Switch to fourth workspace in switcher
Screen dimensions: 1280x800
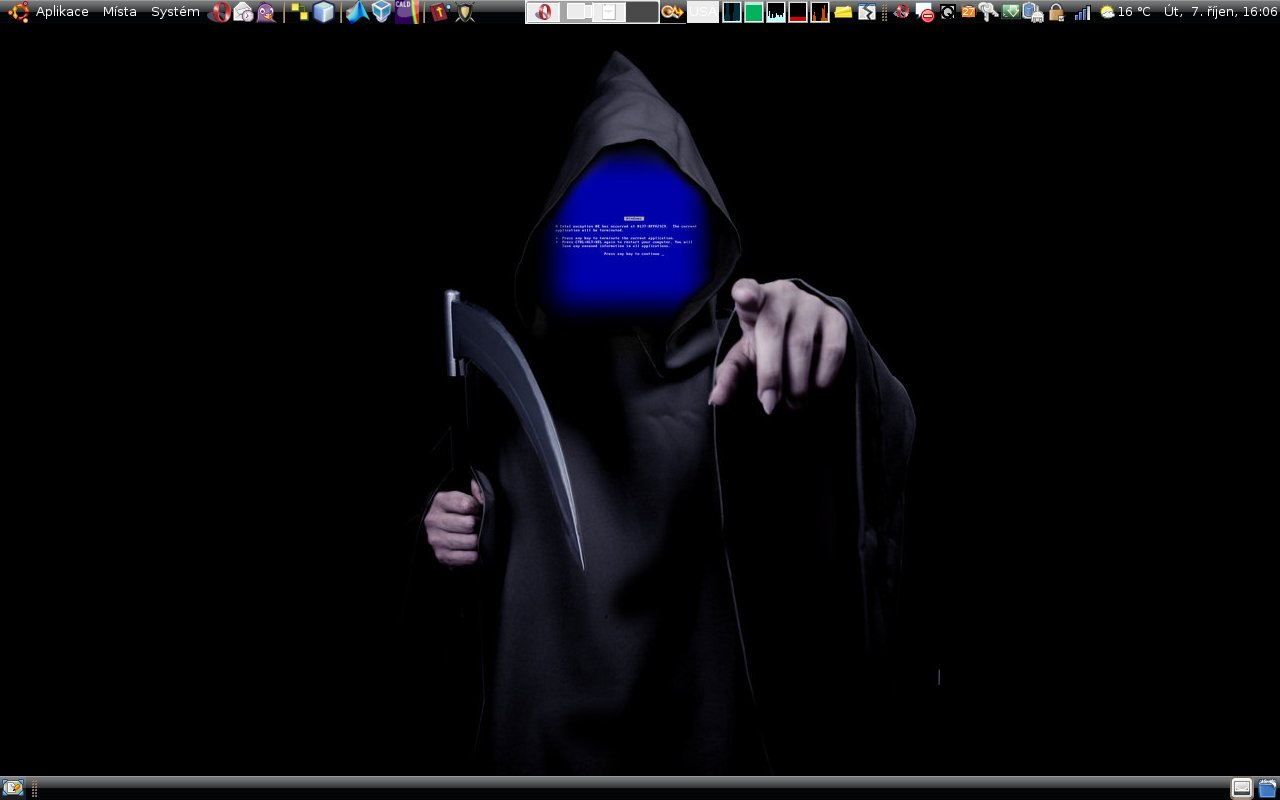[x=642, y=12]
